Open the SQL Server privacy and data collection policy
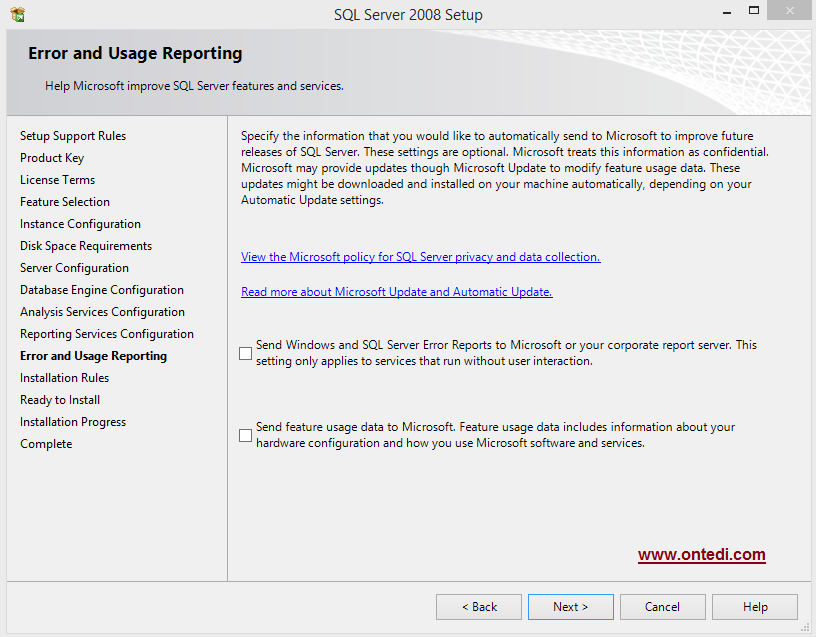 click(x=420, y=257)
